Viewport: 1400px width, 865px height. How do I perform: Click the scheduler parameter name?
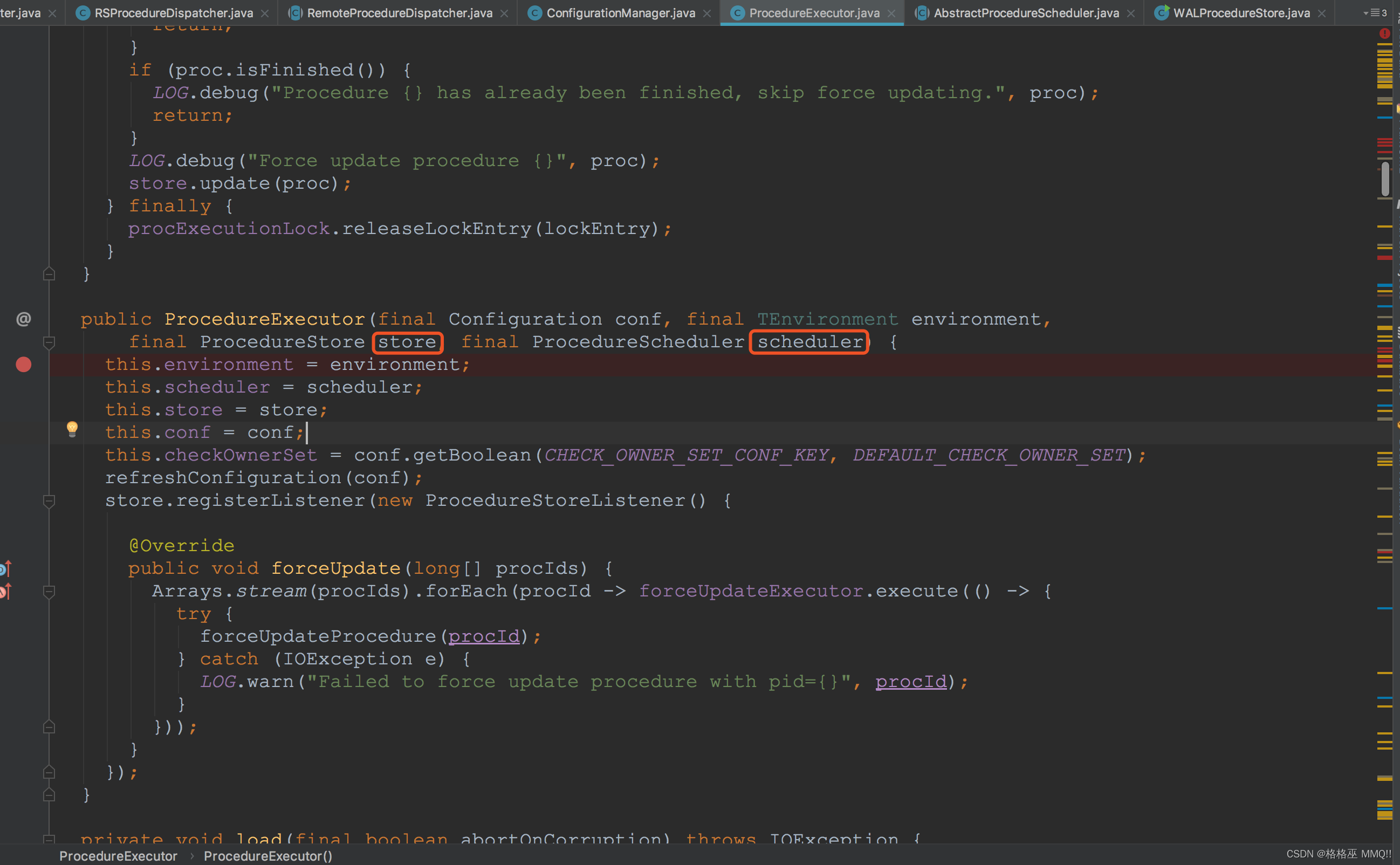[x=810, y=341]
